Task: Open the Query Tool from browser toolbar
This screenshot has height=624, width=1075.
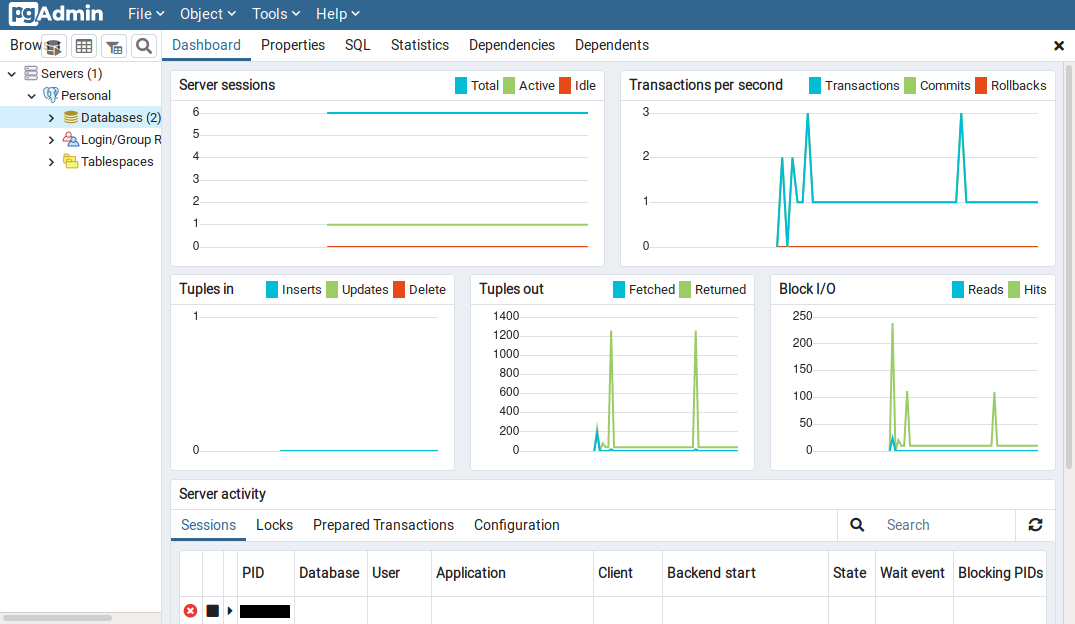Action: click(54, 46)
